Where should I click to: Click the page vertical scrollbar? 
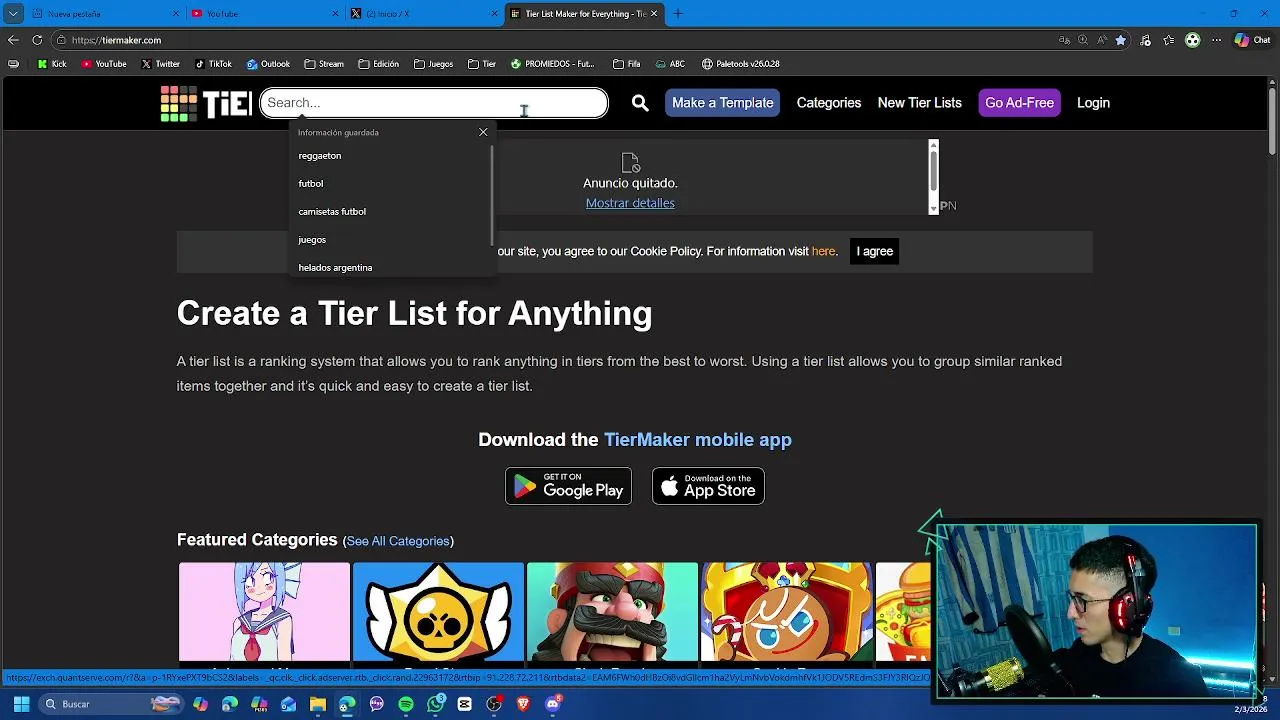(1272, 120)
